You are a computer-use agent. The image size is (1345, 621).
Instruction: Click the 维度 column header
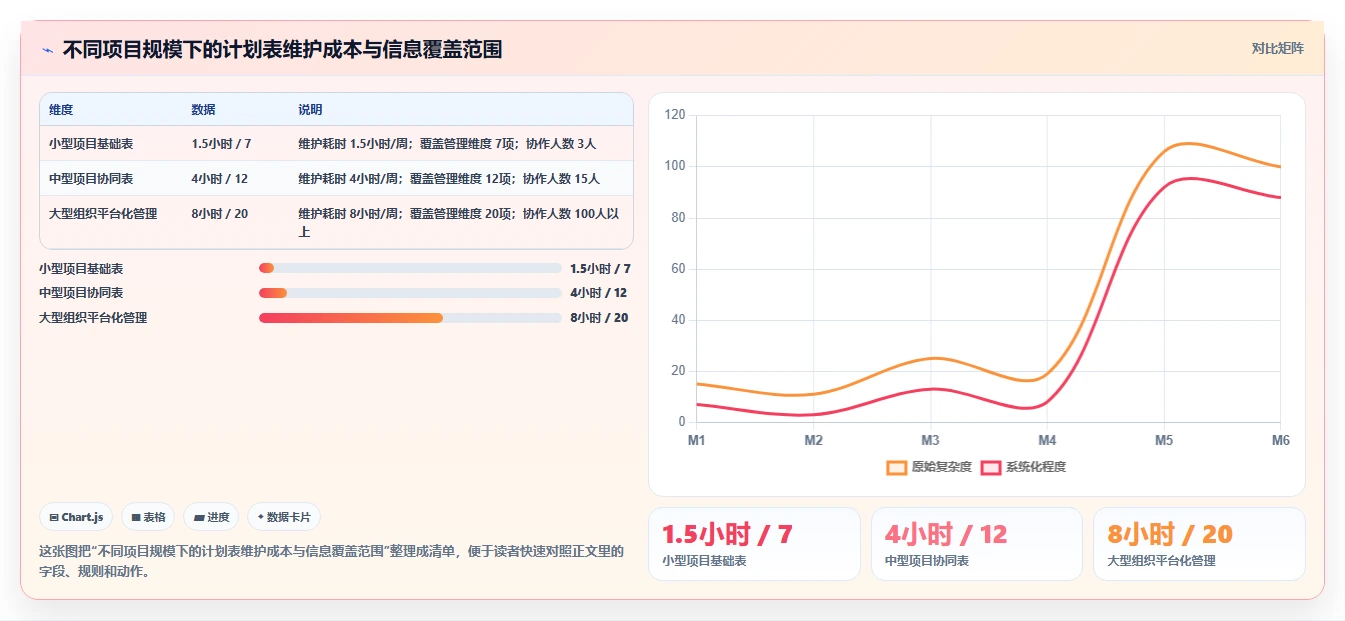pyautogui.click(x=61, y=110)
